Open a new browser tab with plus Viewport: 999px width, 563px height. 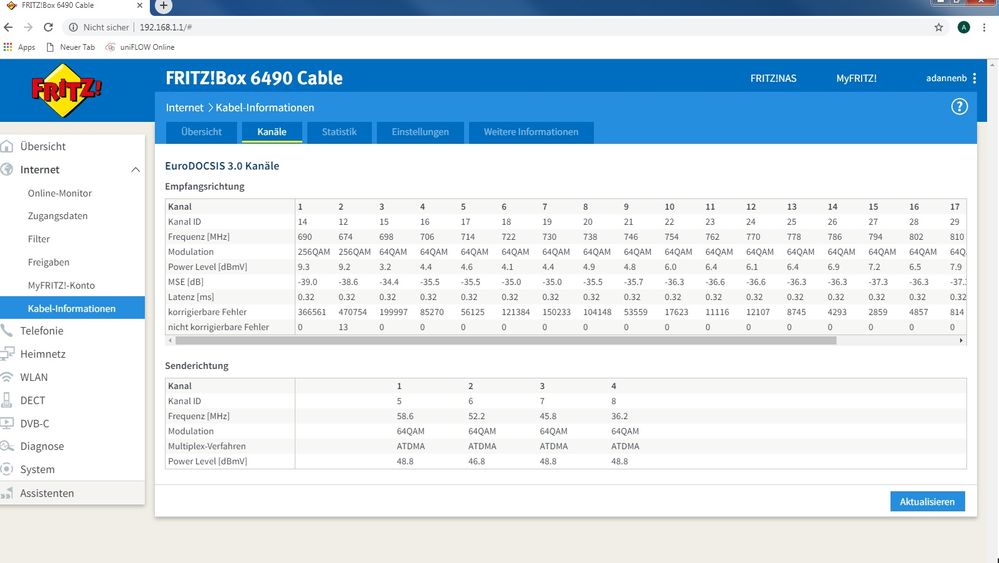[163, 6]
